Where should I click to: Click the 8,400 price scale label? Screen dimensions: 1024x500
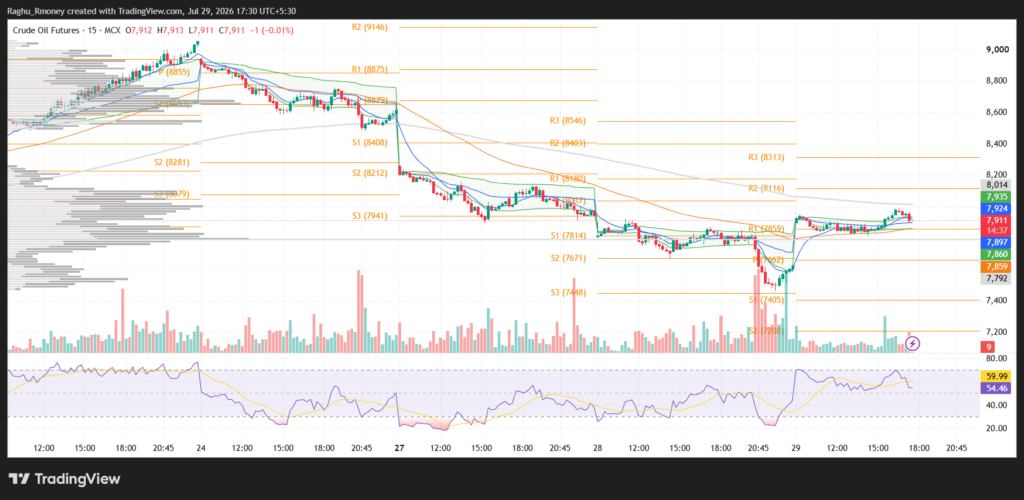997,144
